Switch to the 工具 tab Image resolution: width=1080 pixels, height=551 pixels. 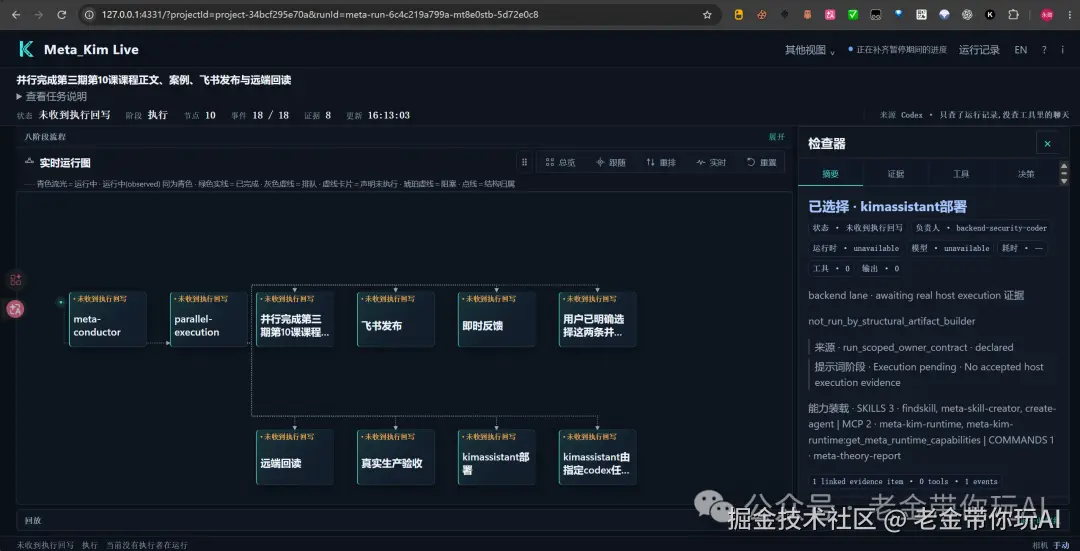961,174
